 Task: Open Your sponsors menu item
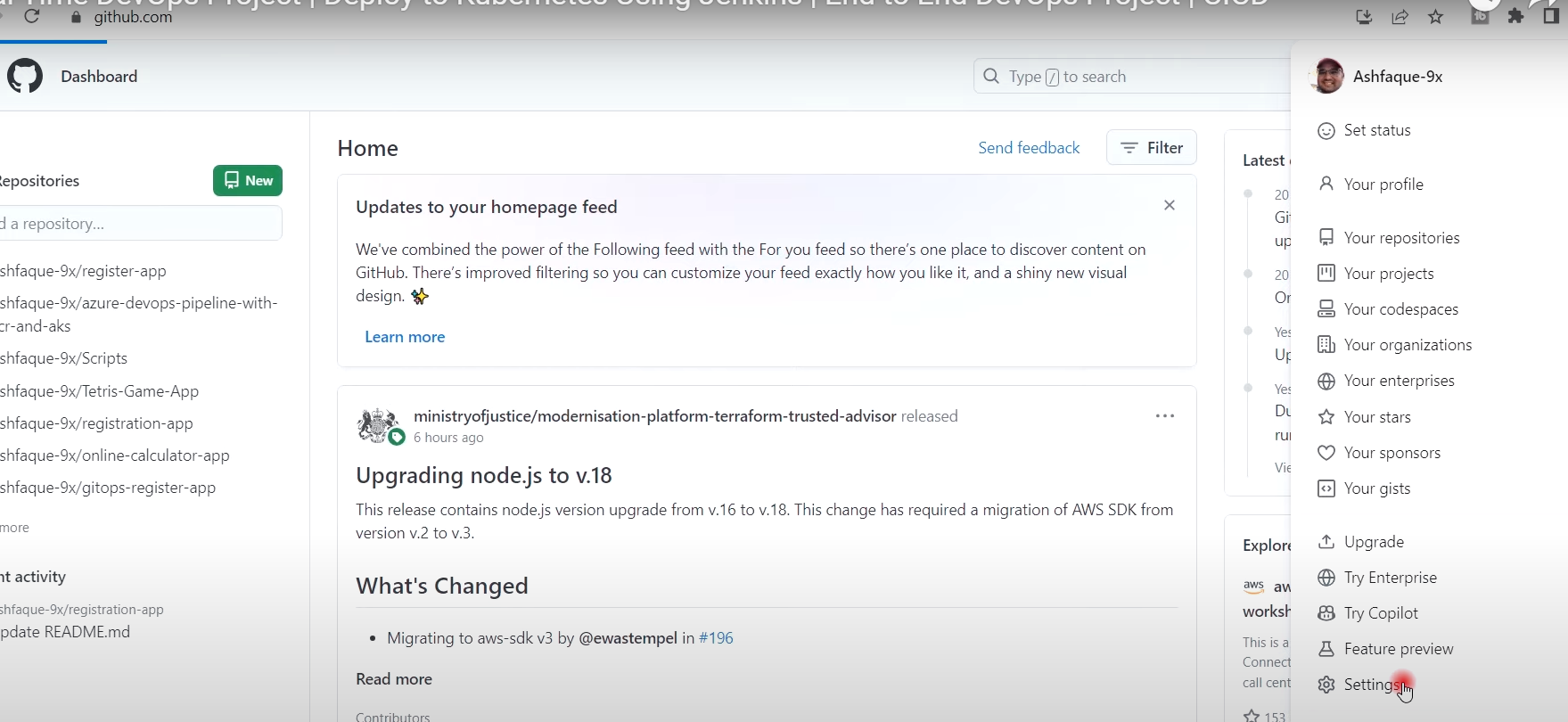pos(1391,453)
